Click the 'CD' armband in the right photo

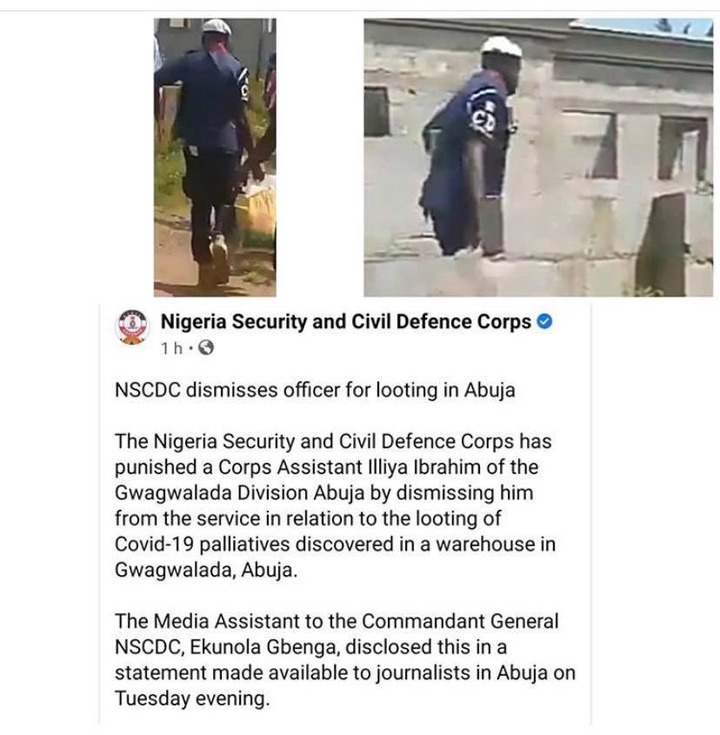click(485, 119)
